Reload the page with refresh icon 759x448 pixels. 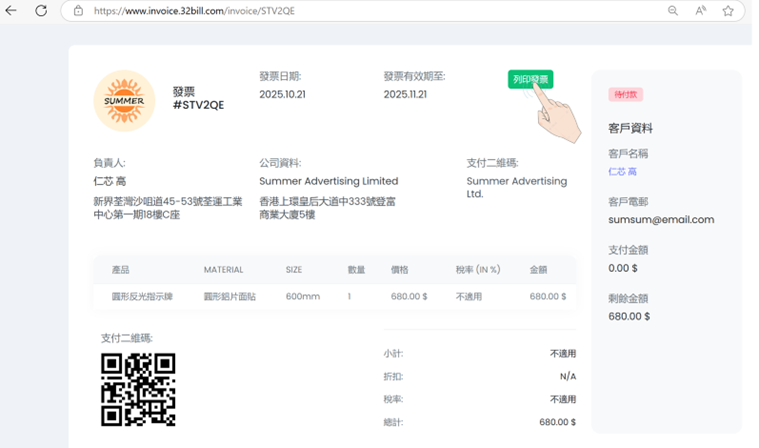point(41,11)
